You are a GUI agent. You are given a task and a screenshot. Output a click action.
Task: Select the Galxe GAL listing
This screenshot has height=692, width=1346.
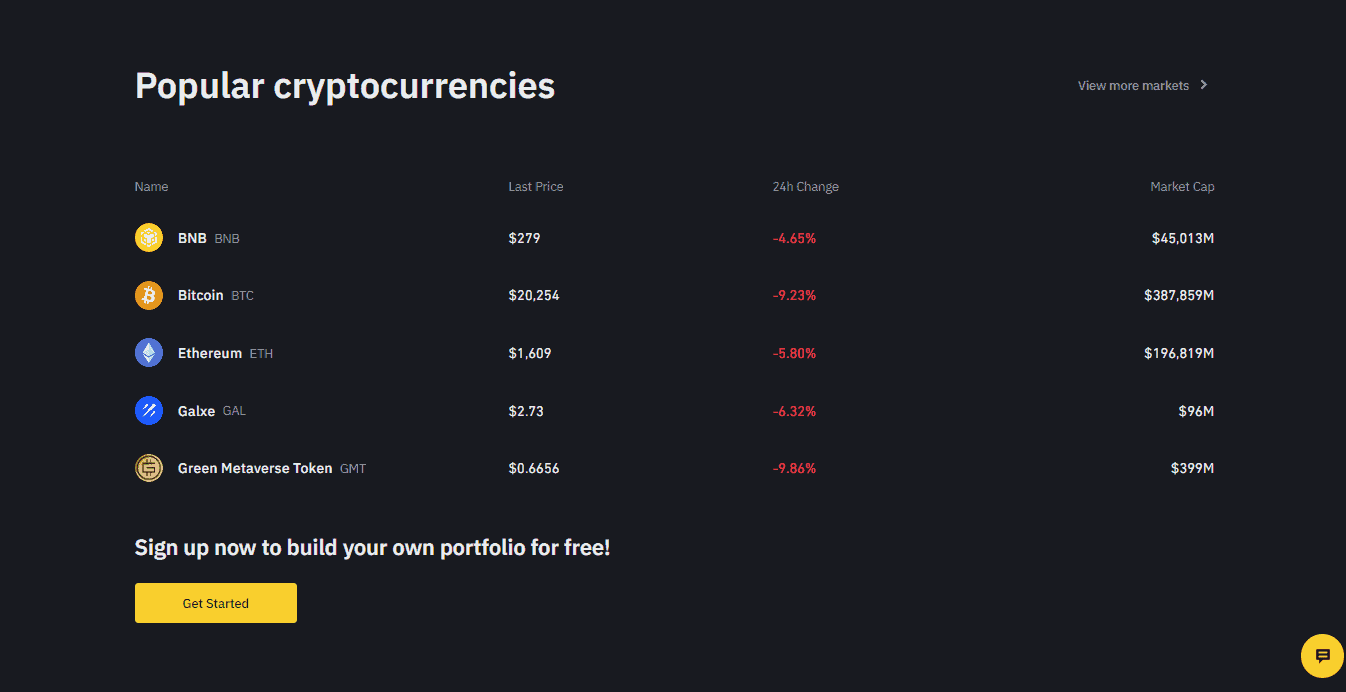[212, 410]
